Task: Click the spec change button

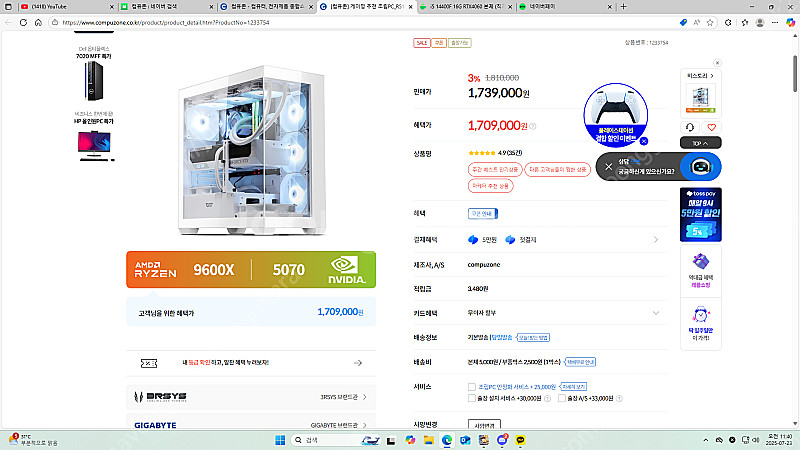Action: [484, 424]
